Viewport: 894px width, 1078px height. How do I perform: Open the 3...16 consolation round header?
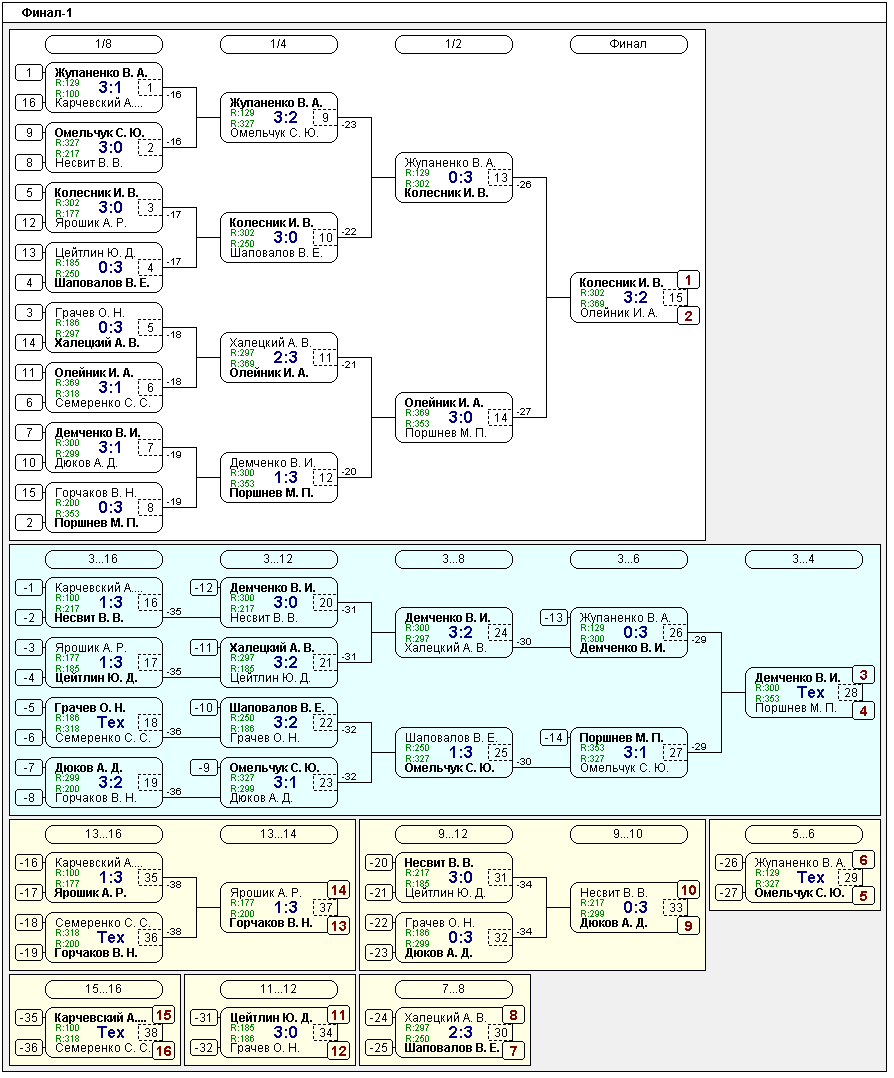104,559
